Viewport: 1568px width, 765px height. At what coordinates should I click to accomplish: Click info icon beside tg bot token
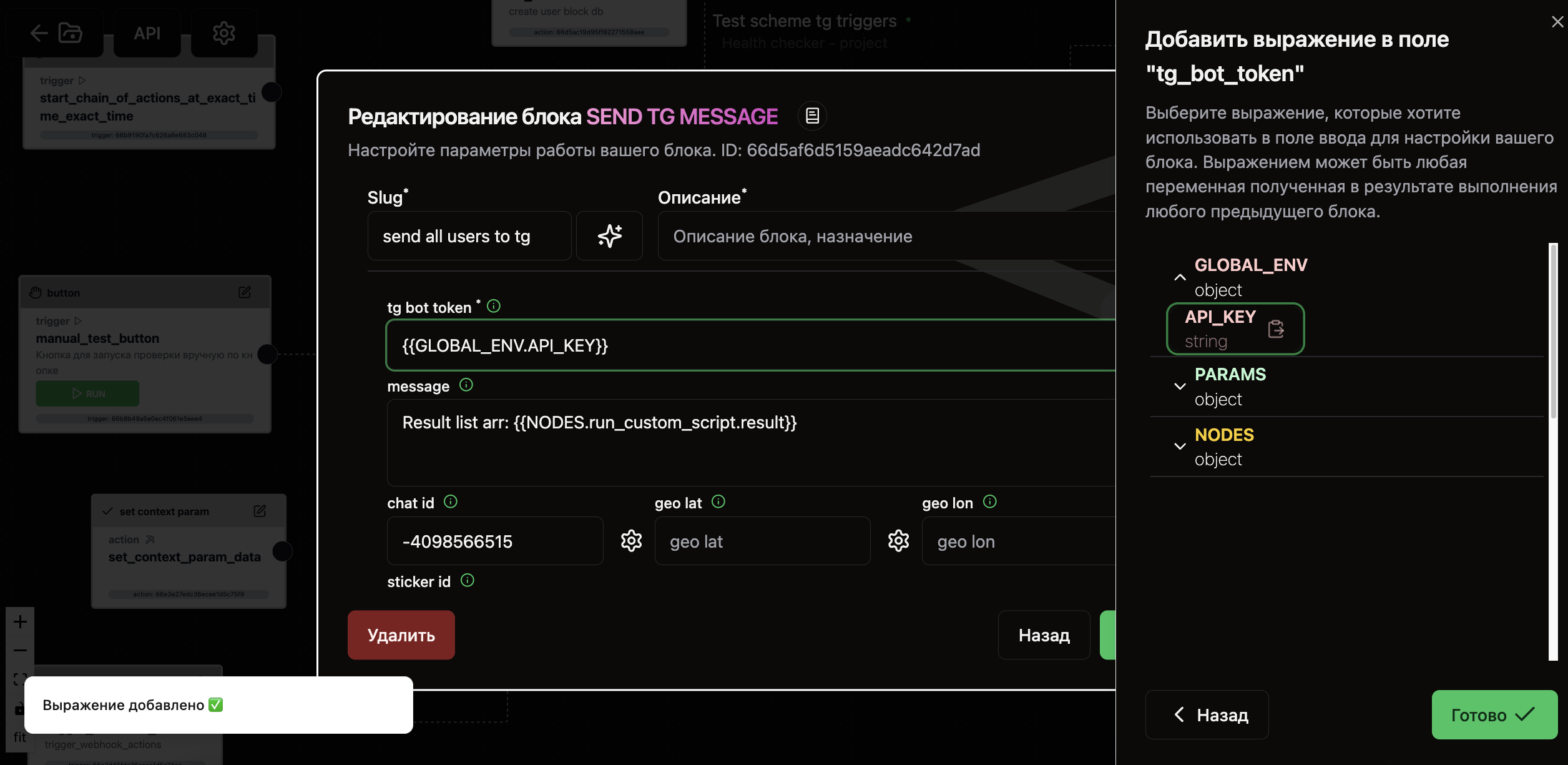[494, 306]
